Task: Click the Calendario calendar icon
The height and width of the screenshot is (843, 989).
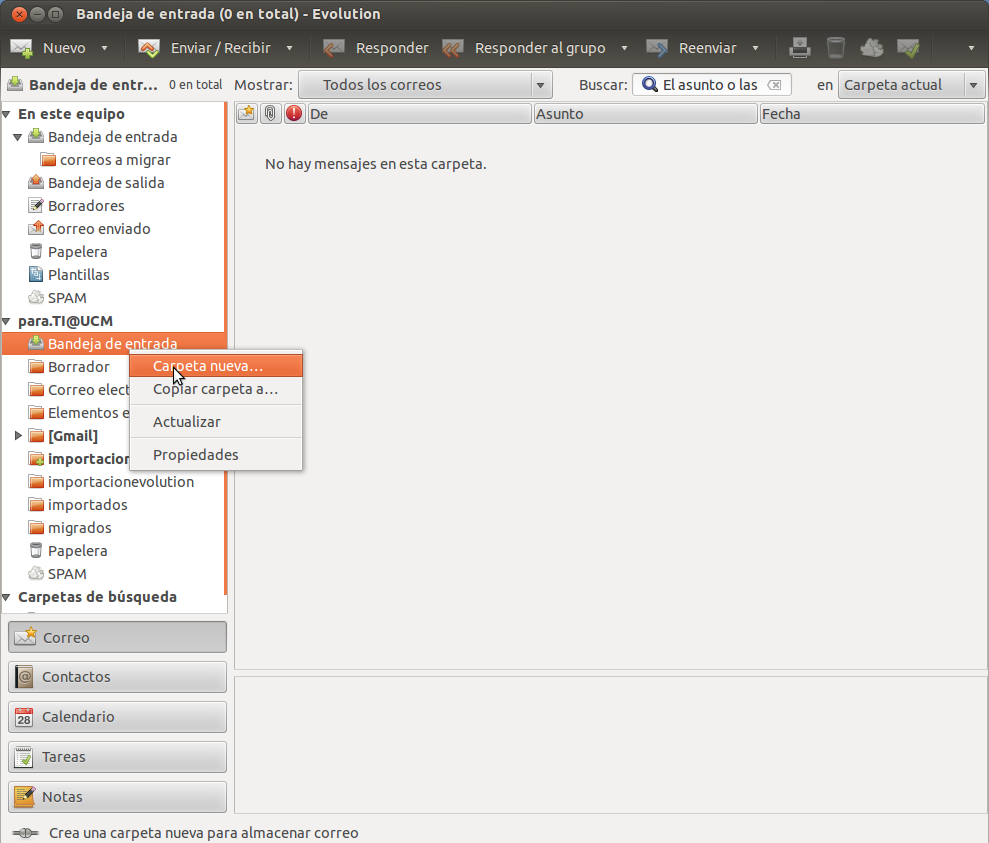Action: click(x=24, y=717)
